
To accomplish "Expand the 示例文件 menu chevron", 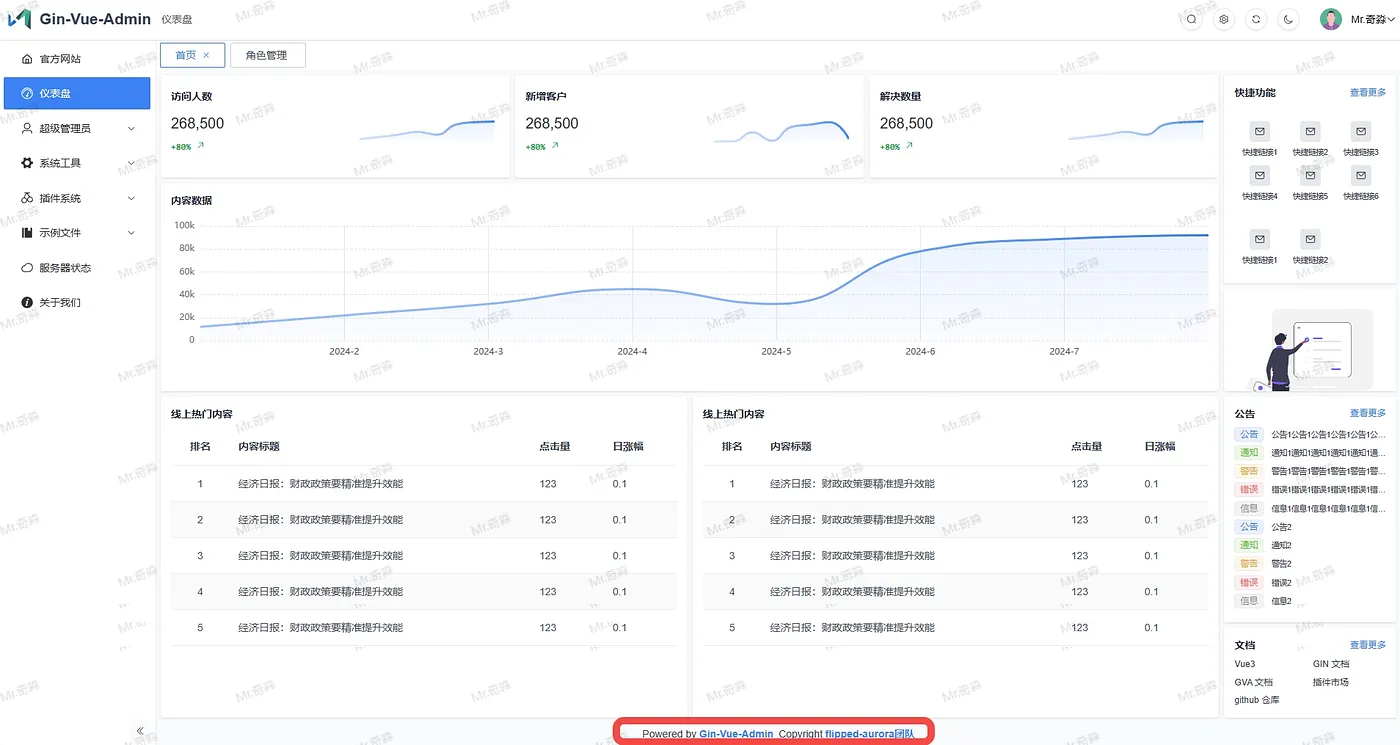I will 131,233.
